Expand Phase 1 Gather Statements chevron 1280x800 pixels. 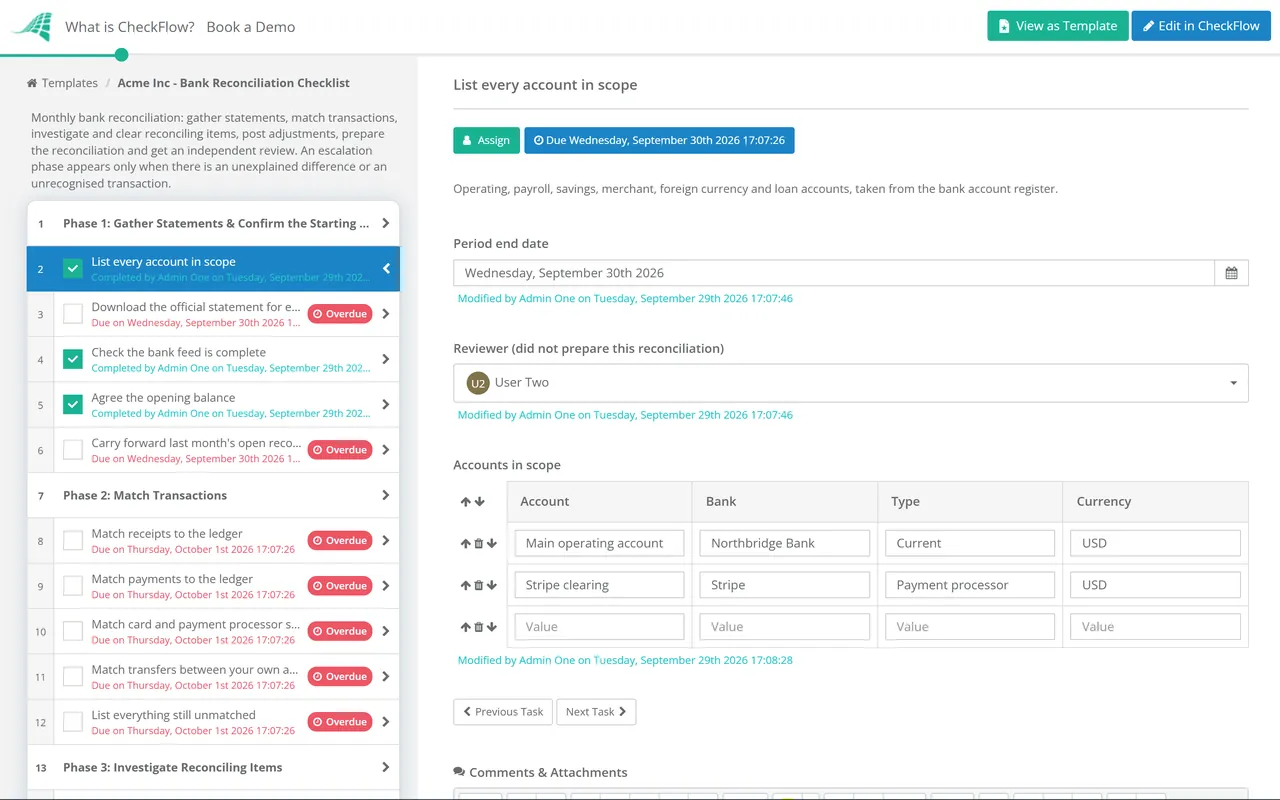click(386, 224)
